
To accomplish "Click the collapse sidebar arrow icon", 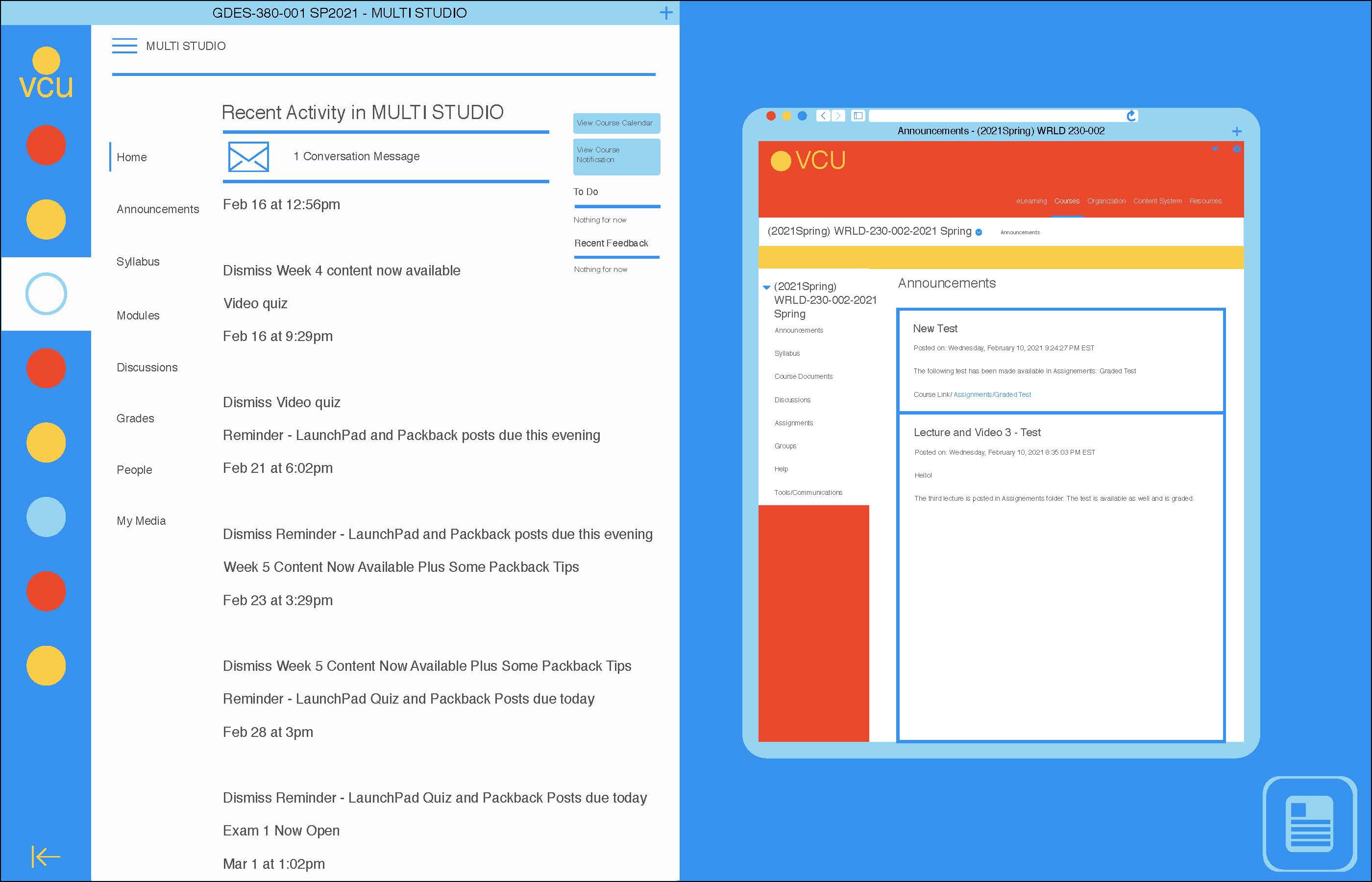I will [x=45, y=857].
